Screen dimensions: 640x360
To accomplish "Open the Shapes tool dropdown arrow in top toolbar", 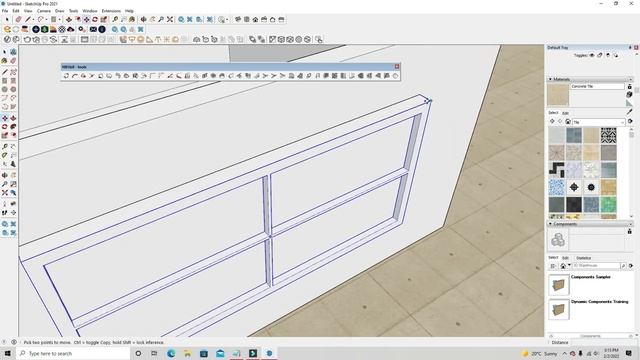I will pyautogui.click(x=60, y=19).
